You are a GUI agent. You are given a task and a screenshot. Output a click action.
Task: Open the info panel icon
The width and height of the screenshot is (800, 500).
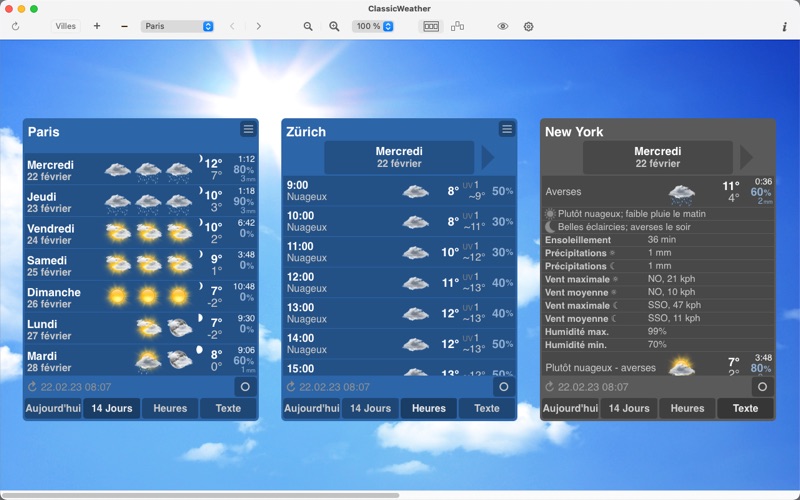click(785, 27)
